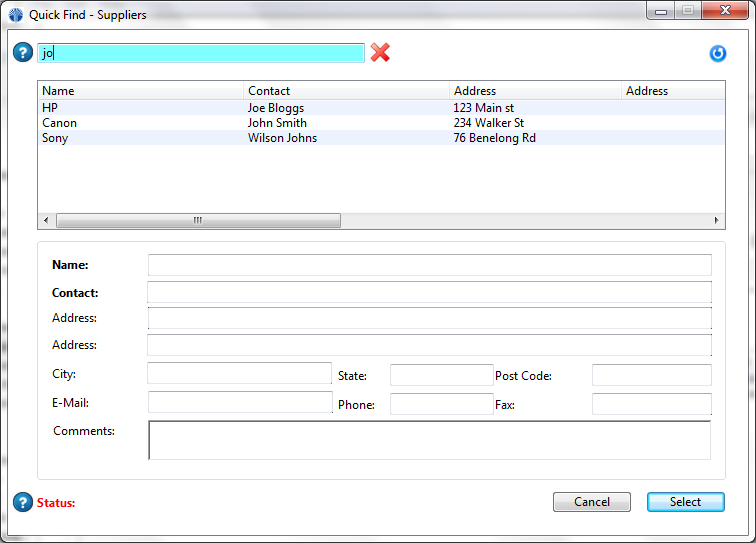The height and width of the screenshot is (543, 756).
Task: Click the help icon beside search box
Action: [23, 53]
